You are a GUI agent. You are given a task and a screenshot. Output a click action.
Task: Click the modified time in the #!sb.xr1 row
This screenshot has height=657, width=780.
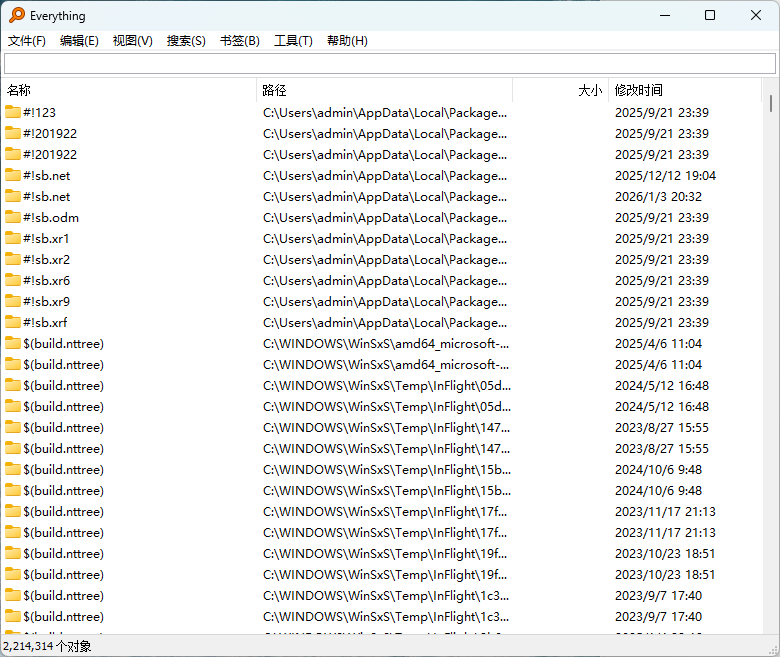tap(662, 238)
